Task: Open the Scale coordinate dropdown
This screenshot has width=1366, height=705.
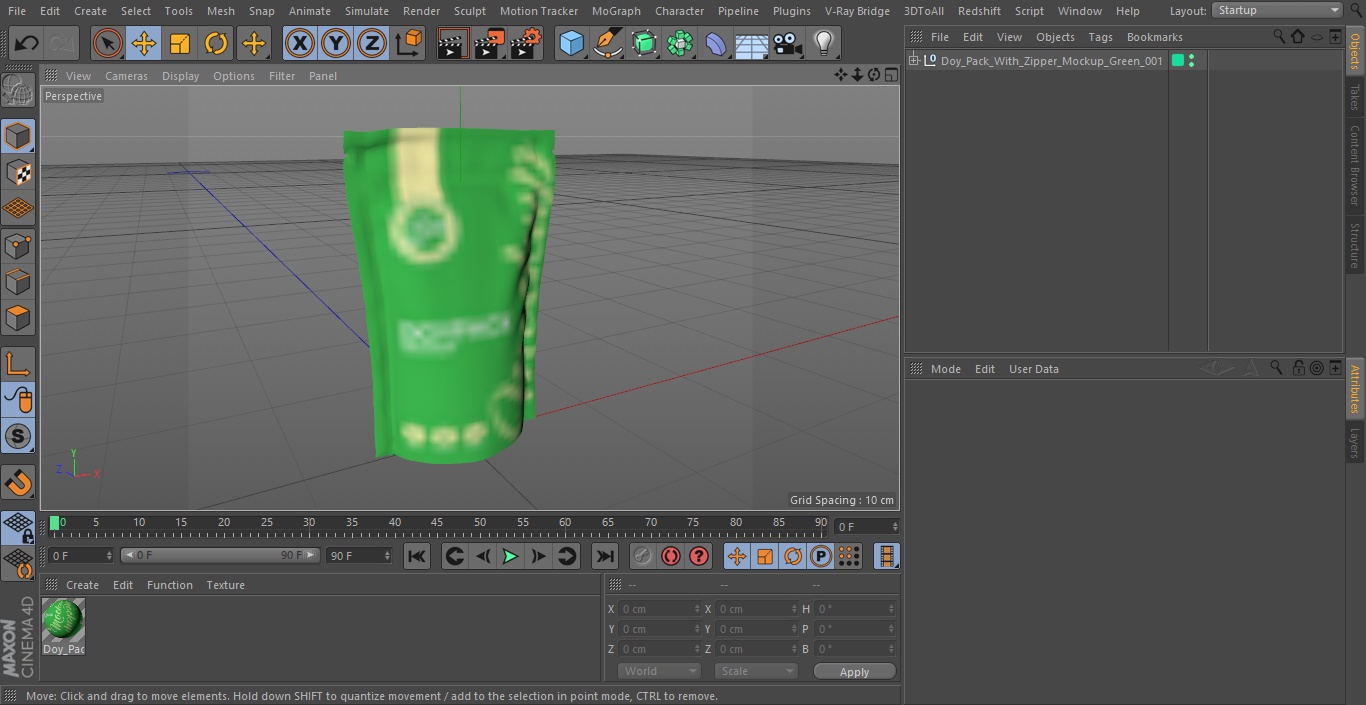Action: point(756,671)
